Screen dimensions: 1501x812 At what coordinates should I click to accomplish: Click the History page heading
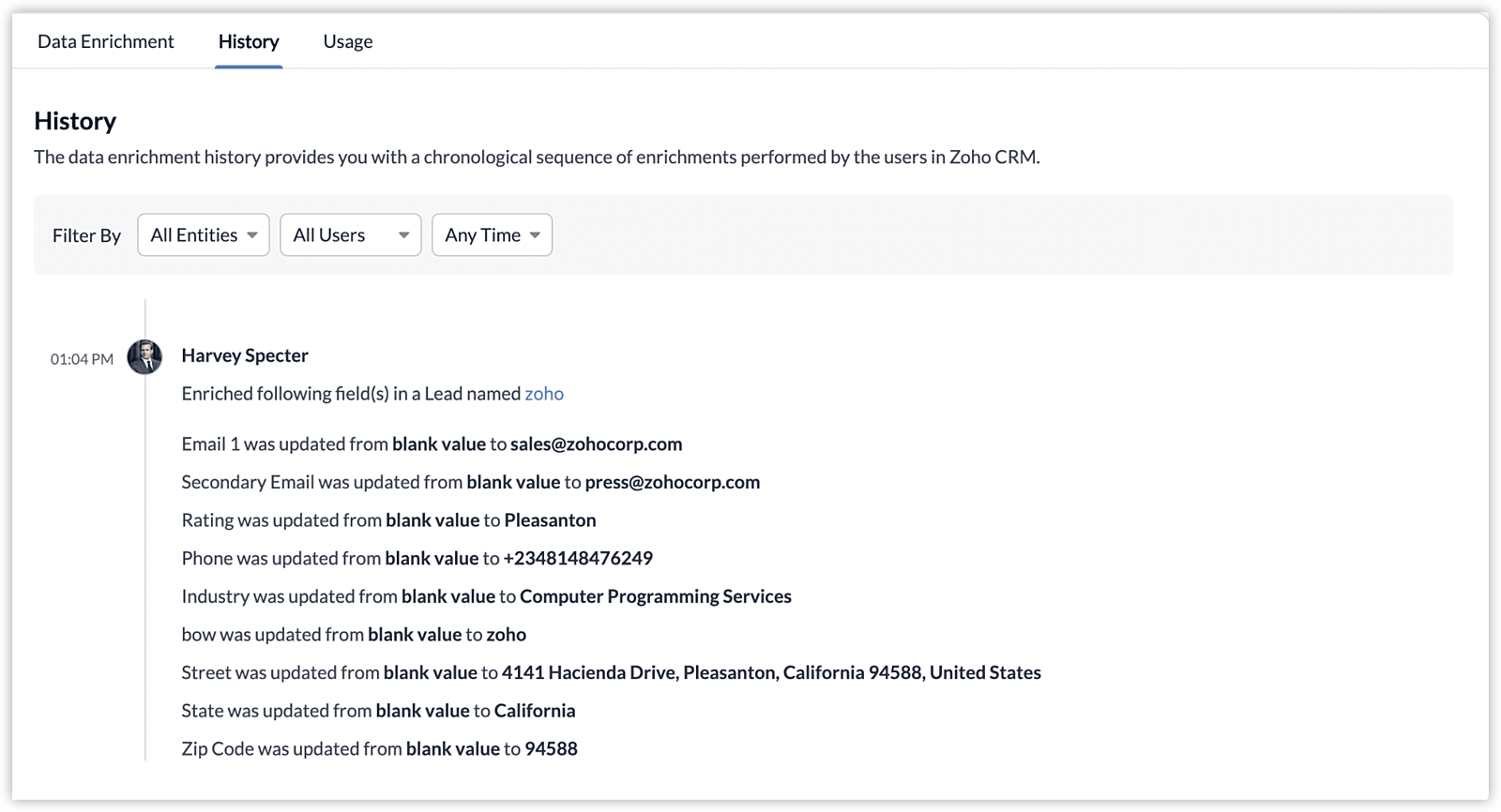[x=75, y=121]
